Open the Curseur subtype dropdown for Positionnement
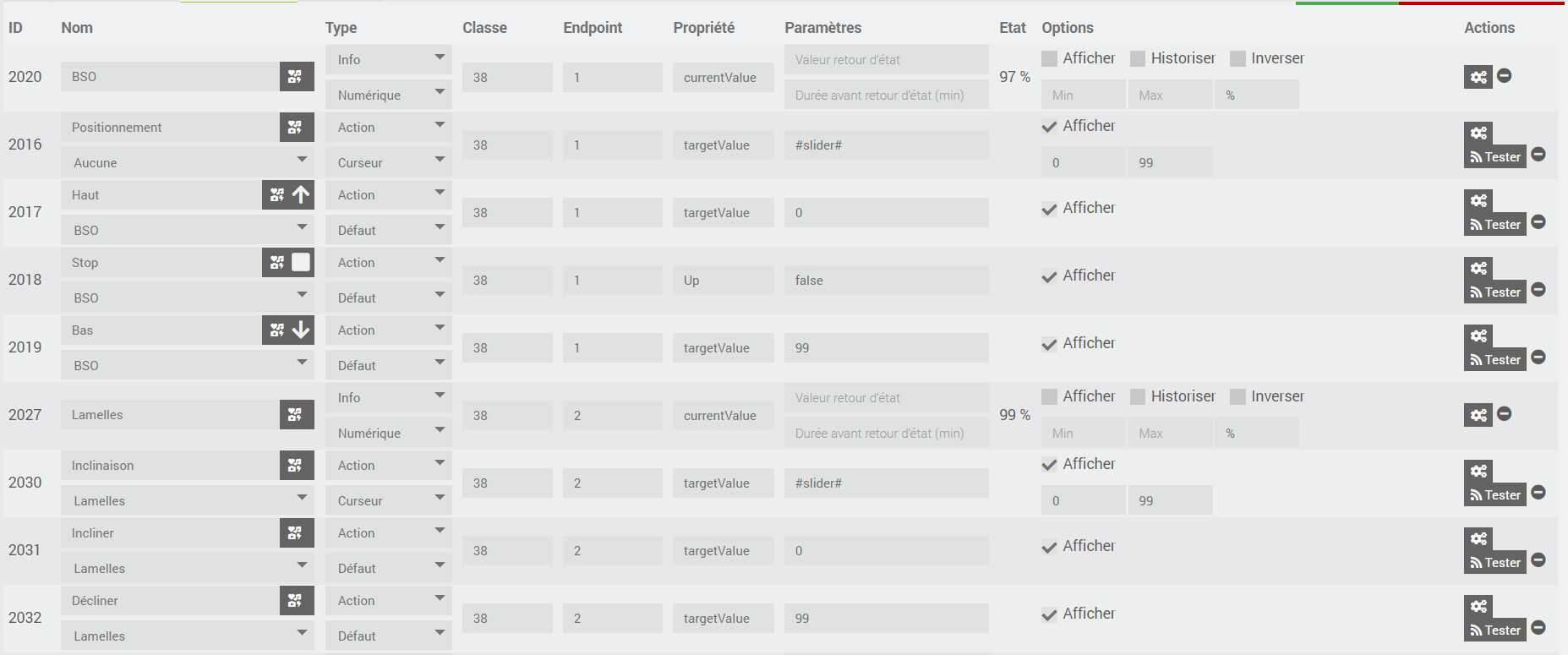Viewport: 1568px width, 655px height. click(389, 162)
